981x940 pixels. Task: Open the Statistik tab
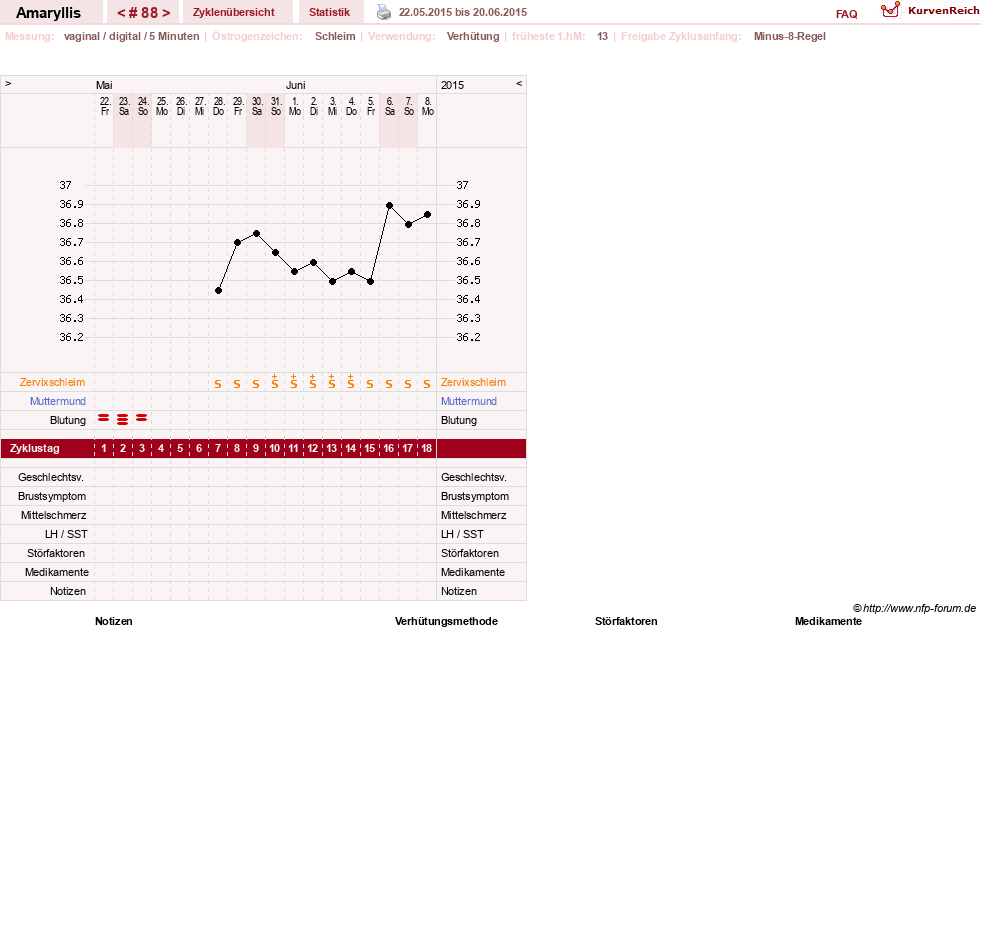pos(329,13)
